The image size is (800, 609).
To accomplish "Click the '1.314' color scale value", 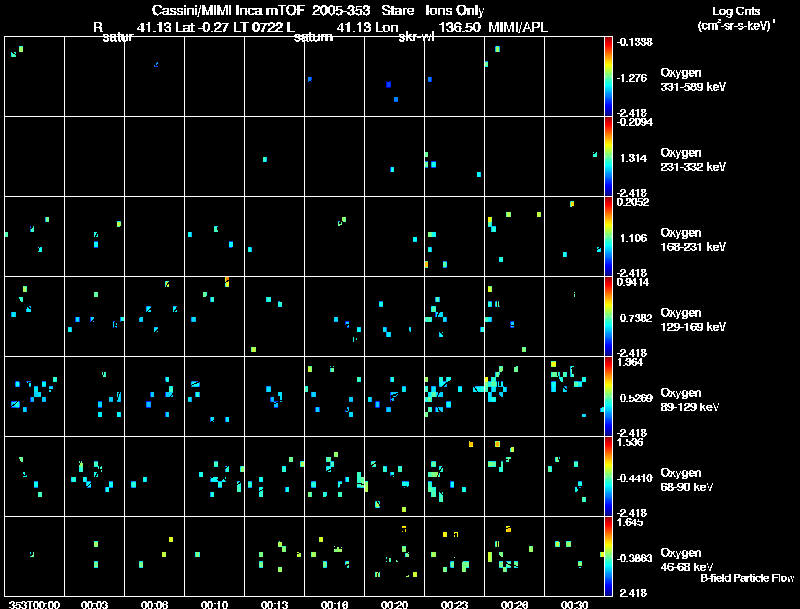I will 633,158.
